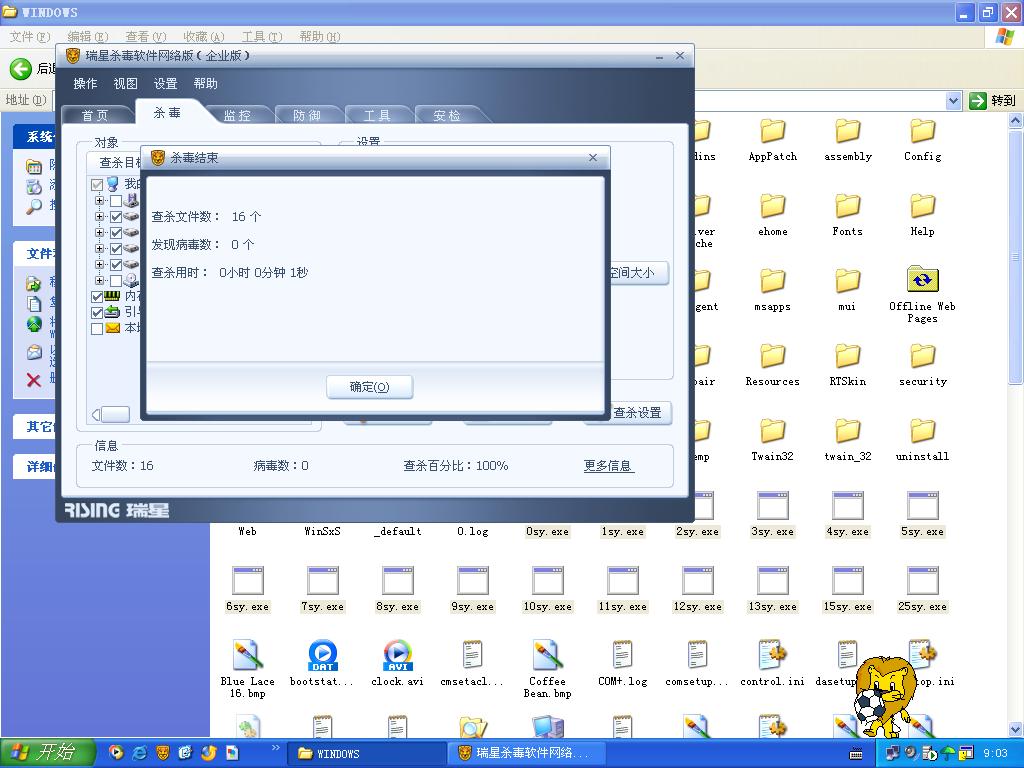Check the floppy drive checkbox in scan tree
1024x768 pixels.
pos(116,200)
